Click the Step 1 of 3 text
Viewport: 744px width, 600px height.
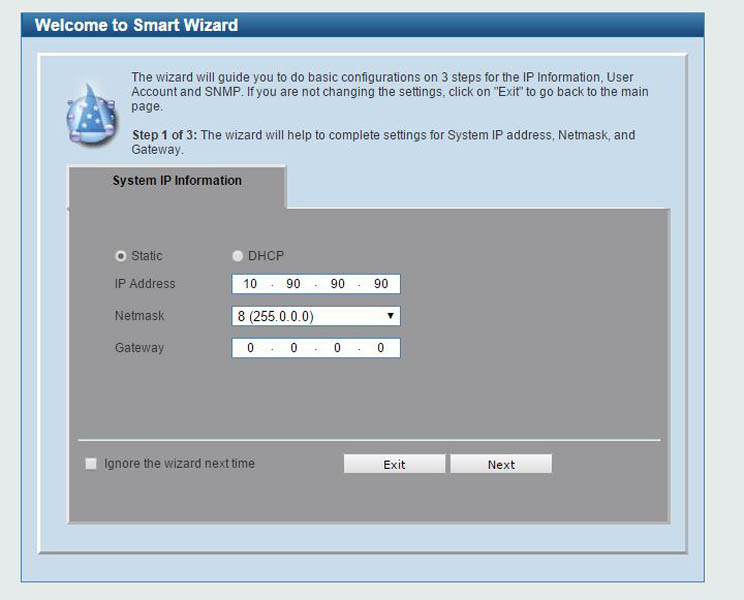tap(164, 135)
